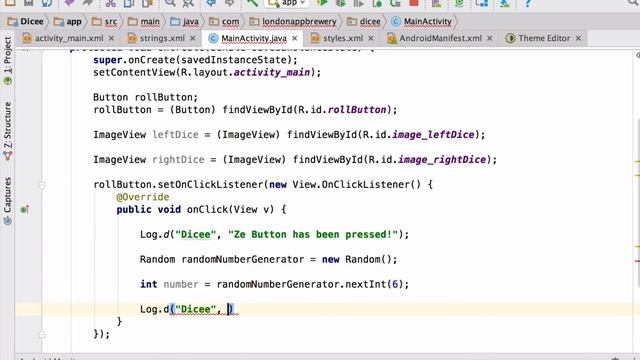Place cursor in the highlighted Log.d("Dicee", line
640x360 pixels.
click(x=327, y=309)
